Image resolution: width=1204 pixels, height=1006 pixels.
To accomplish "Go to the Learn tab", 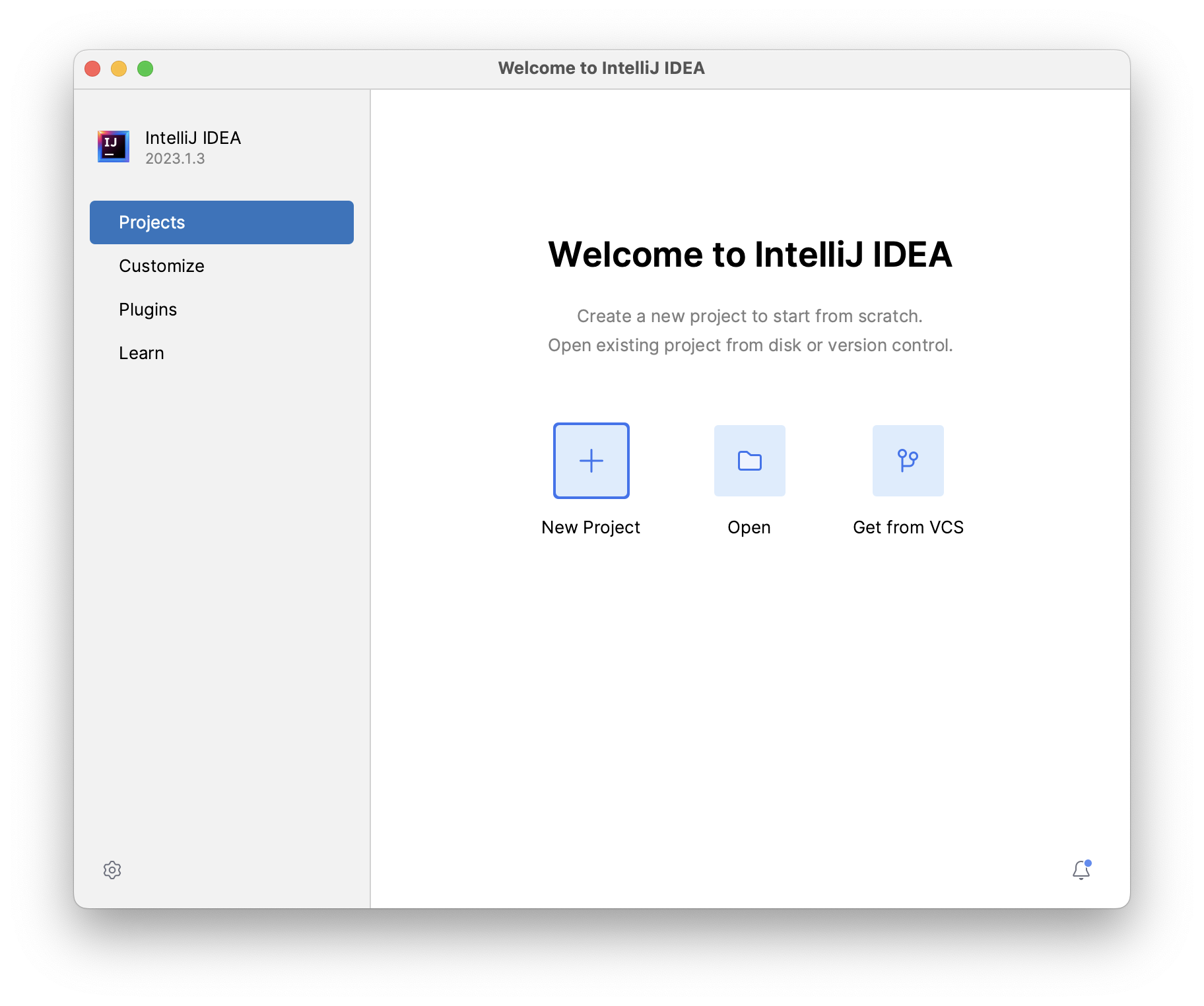I will pos(141,353).
